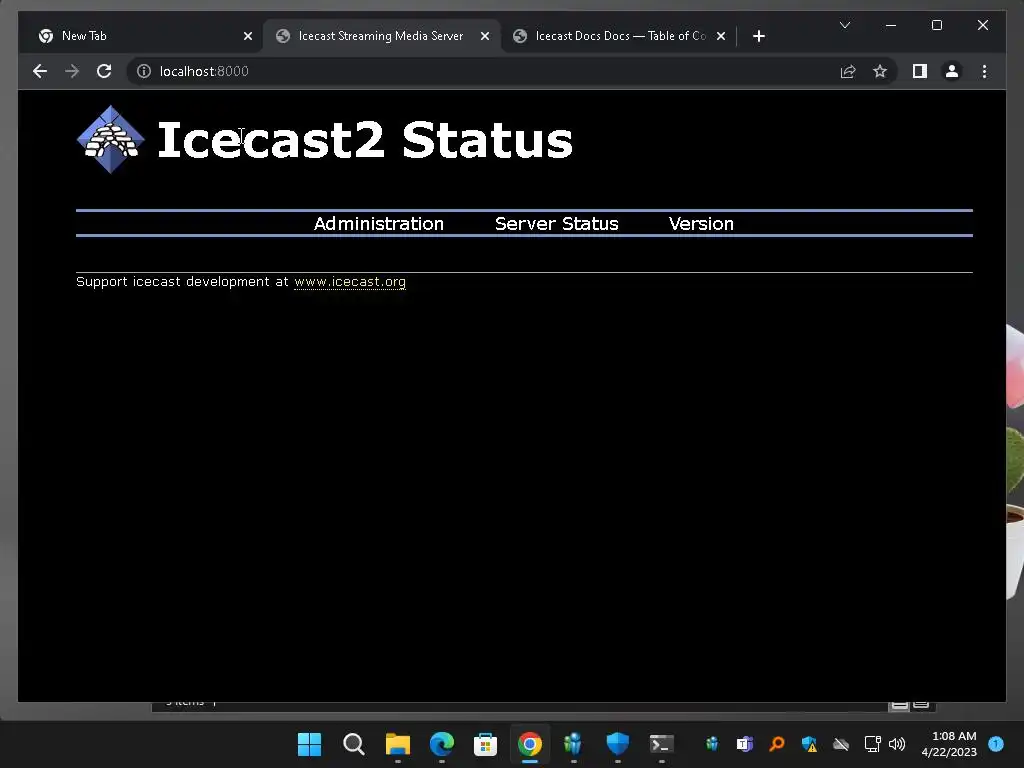Open the Administration link
1024x768 pixels.
[379, 223]
